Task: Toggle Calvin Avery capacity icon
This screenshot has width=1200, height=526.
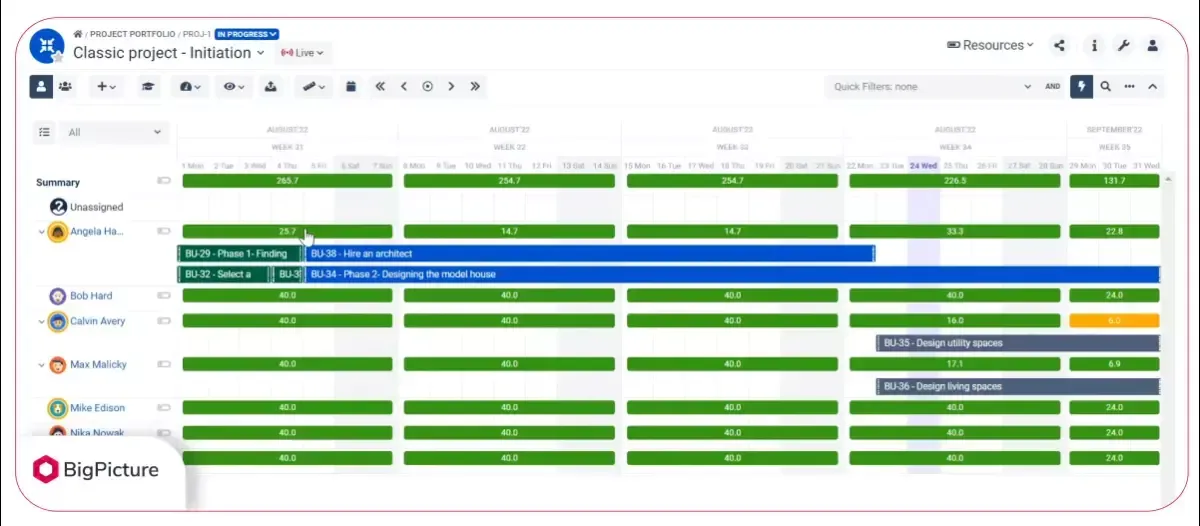Action: (x=164, y=322)
